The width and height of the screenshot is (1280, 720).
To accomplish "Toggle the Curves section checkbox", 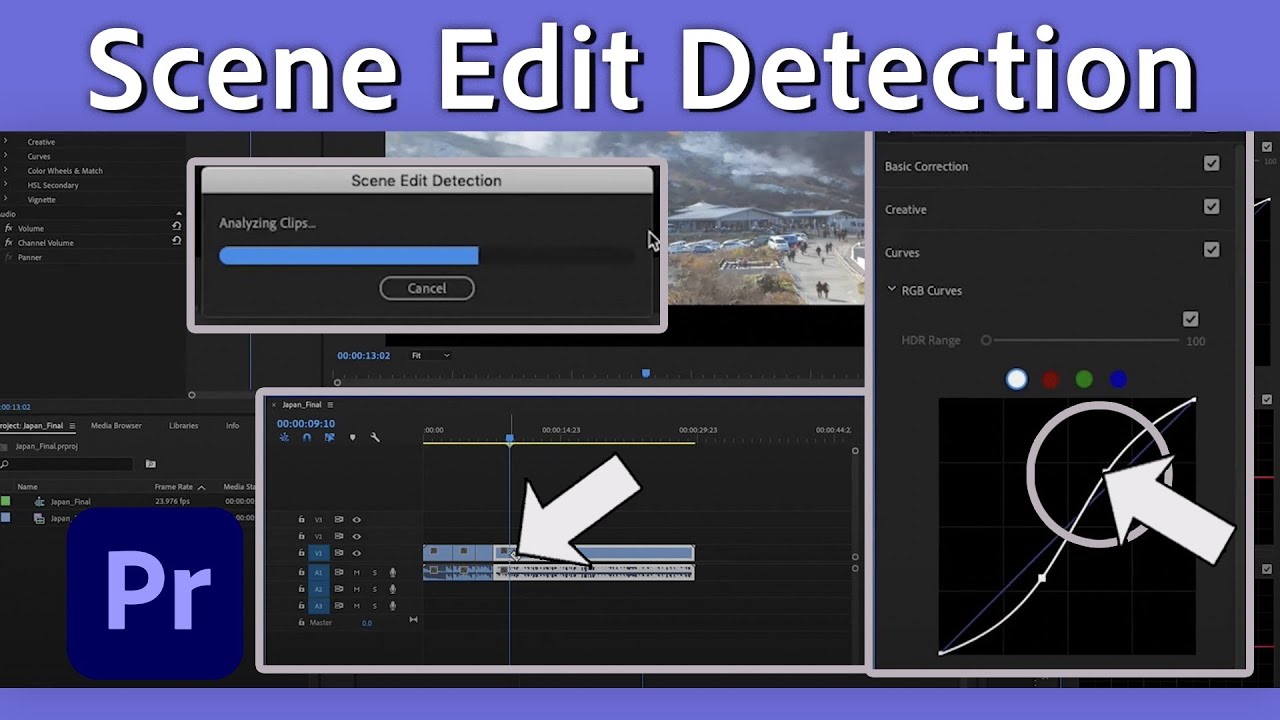I will tap(1211, 250).
